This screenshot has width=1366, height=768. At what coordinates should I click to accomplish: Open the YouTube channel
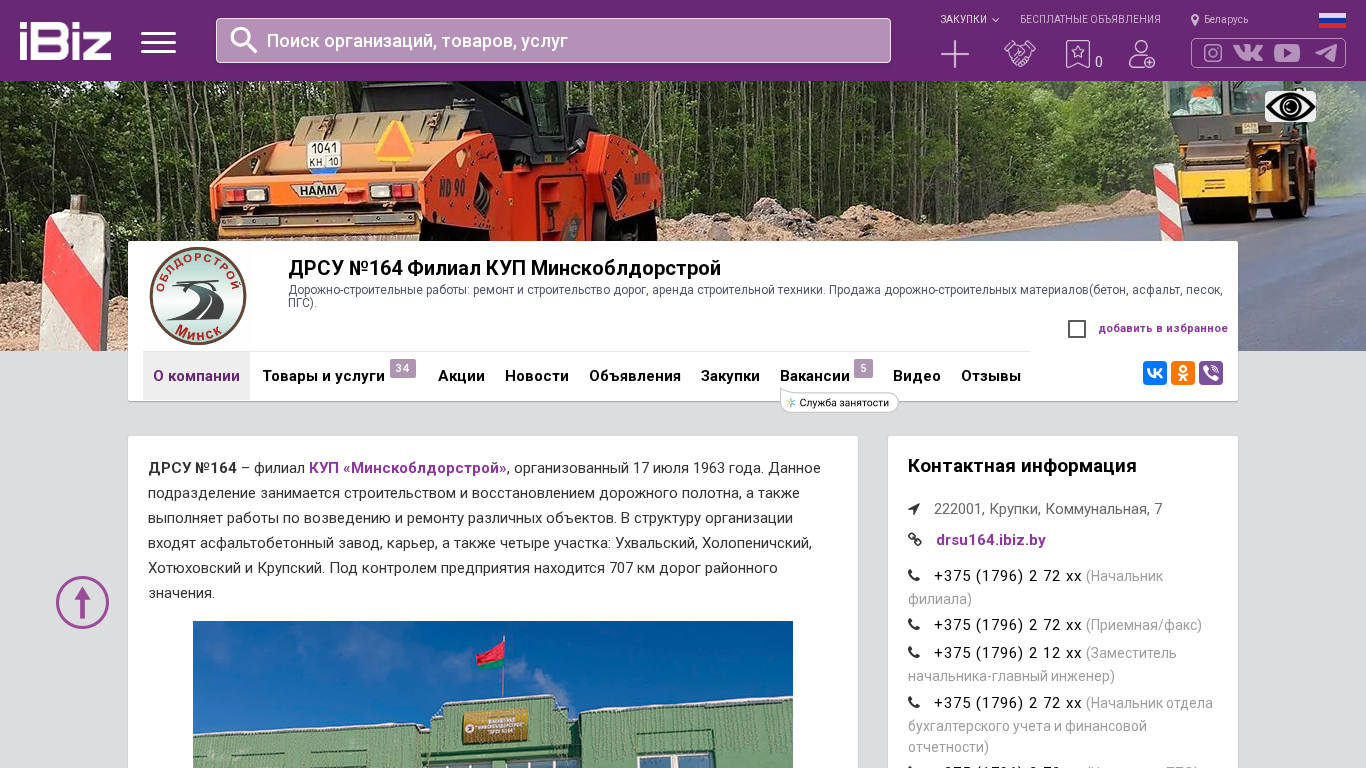[1287, 53]
